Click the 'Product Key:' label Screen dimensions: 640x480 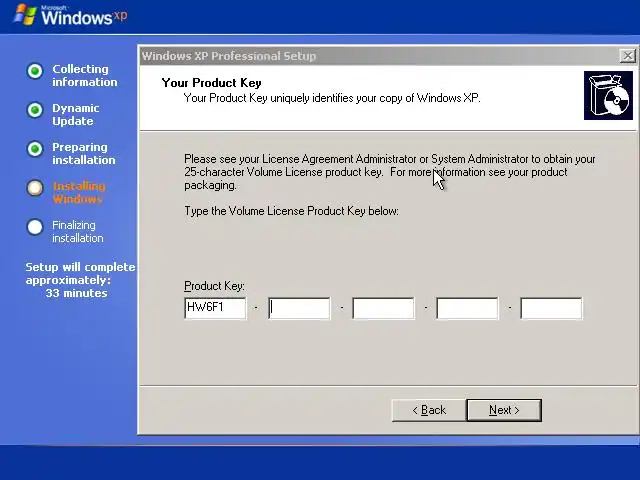214,286
